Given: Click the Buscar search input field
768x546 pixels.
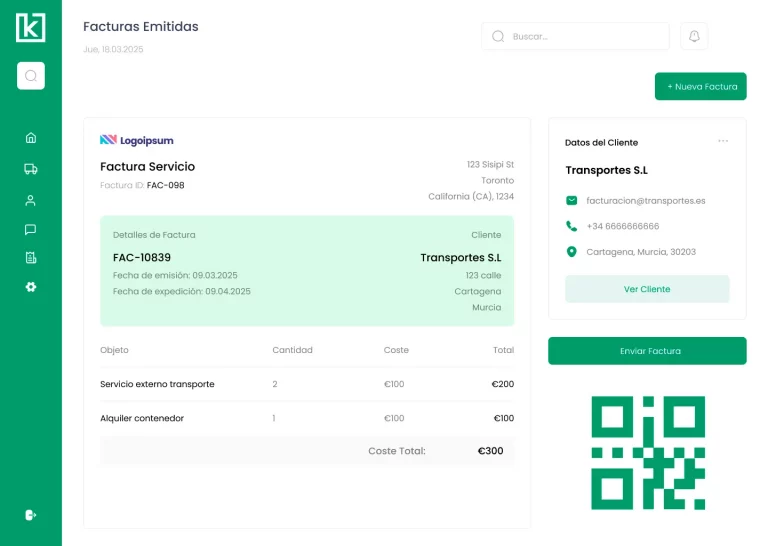Looking at the screenshot, I should pos(576,36).
